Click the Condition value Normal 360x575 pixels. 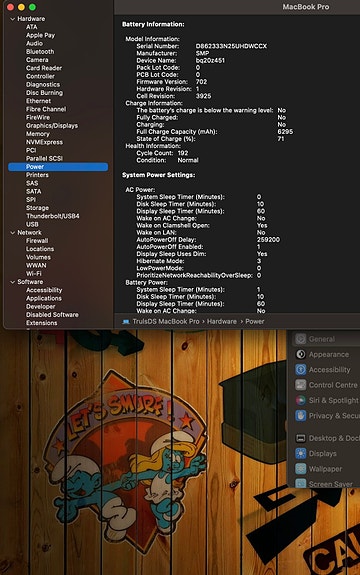pyautogui.click(x=188, y=160)
